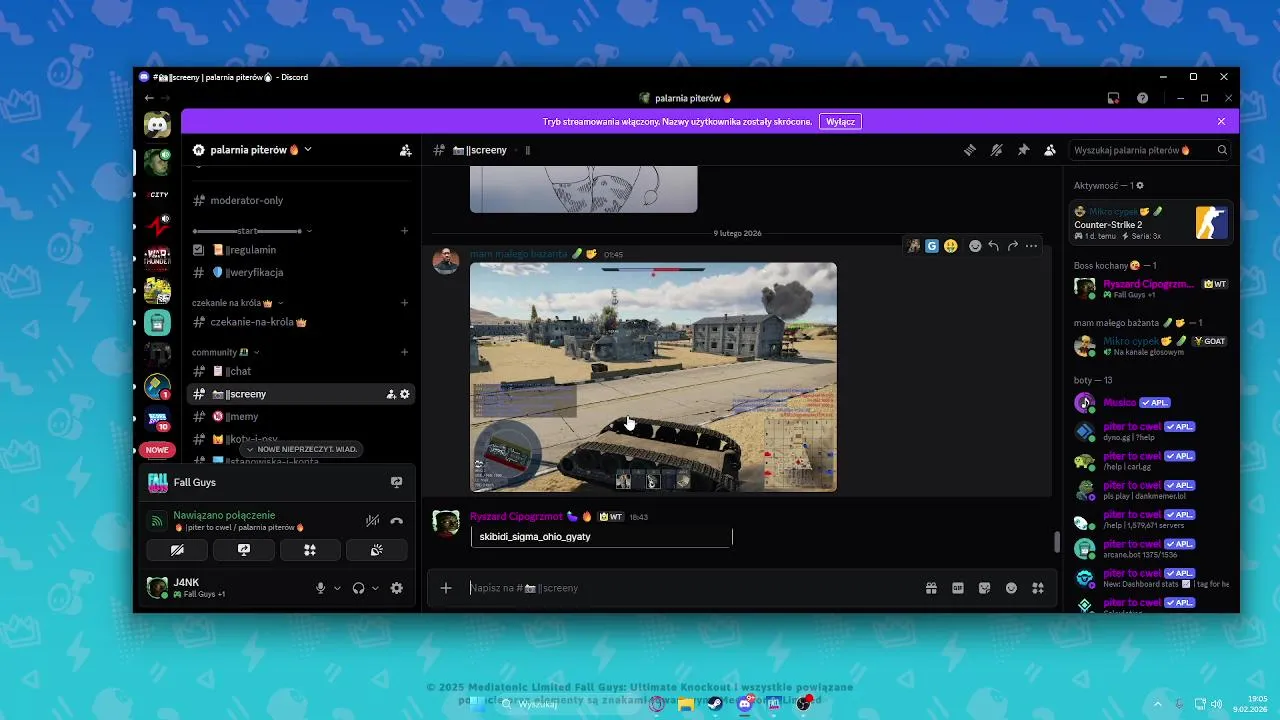The height and width of the screenshot is (720, 1280).
Task: Collapse the czekanie na króla category
Action: 238,303
